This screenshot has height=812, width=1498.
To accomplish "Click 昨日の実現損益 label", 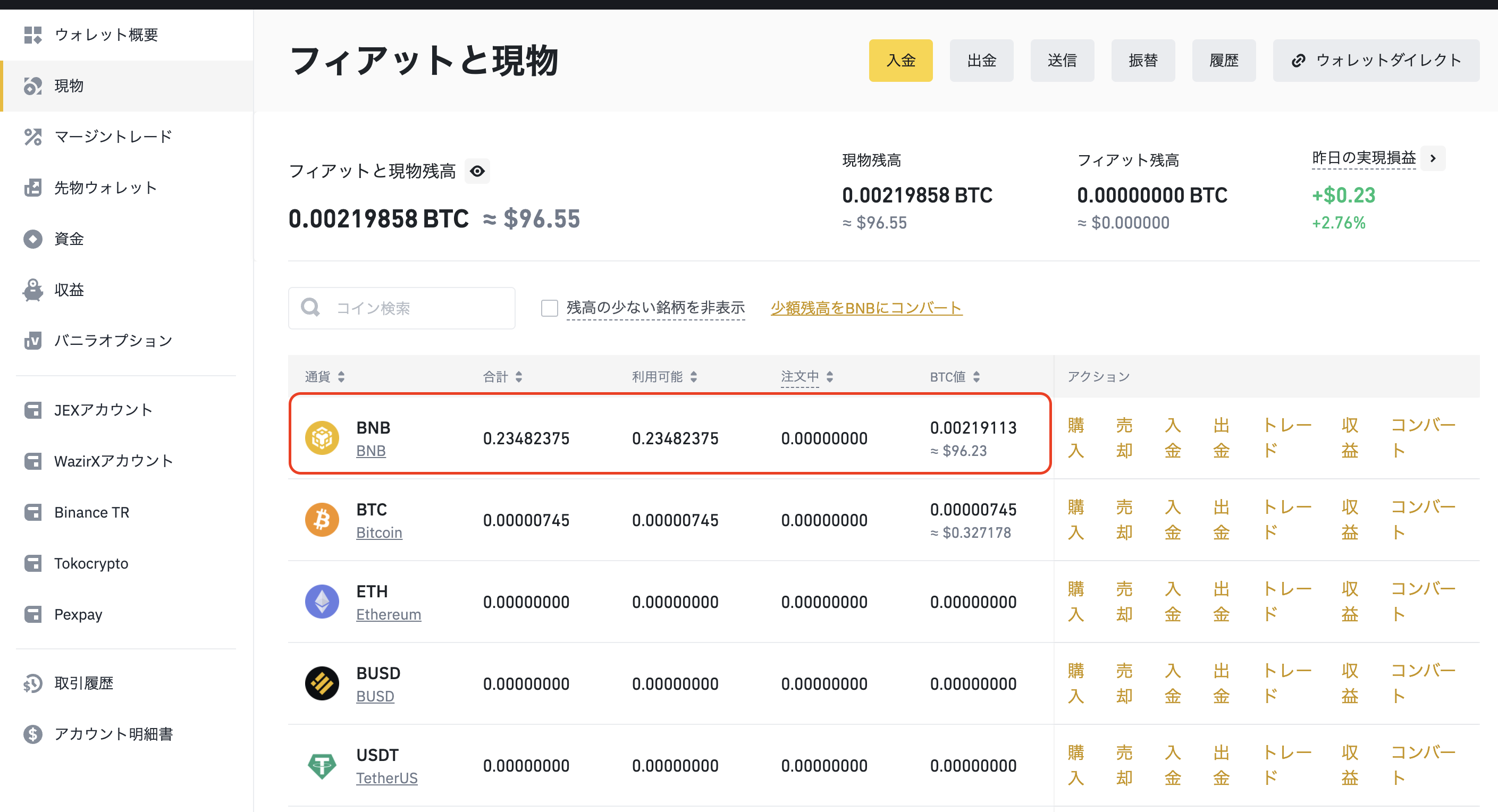I will [x=1364, y=158].
